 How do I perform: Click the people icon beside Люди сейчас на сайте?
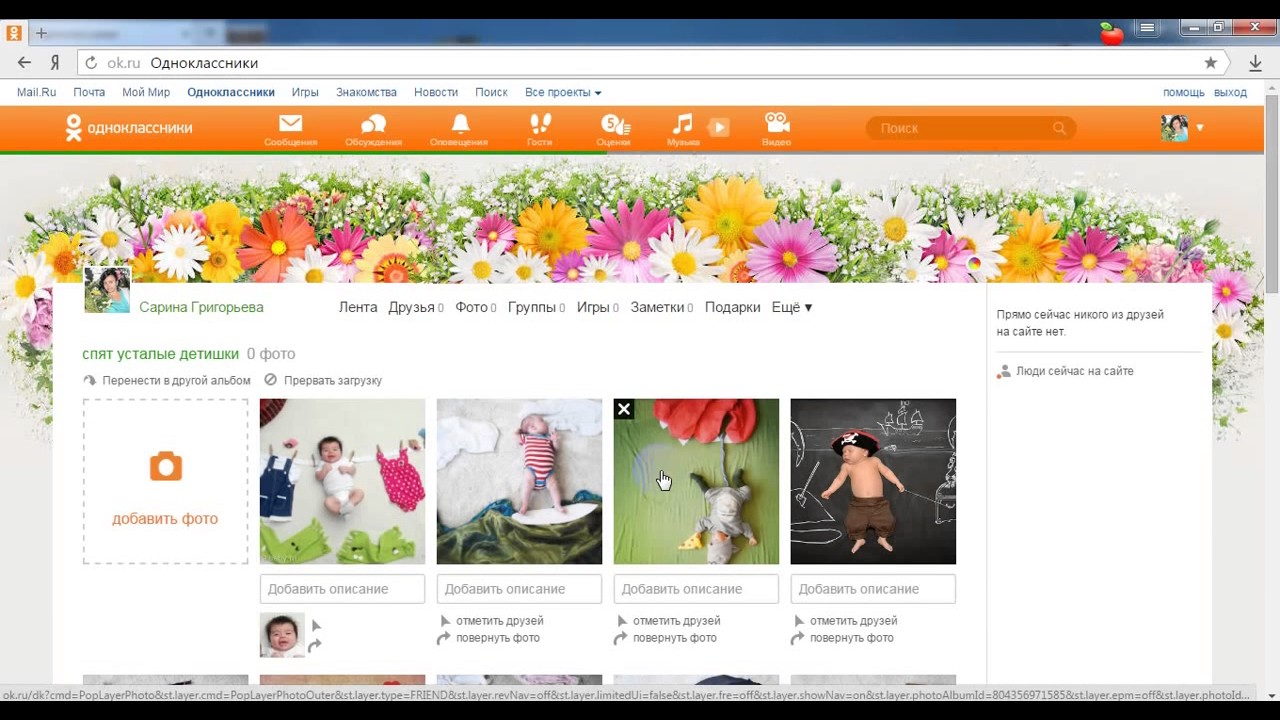point(1004,371)
